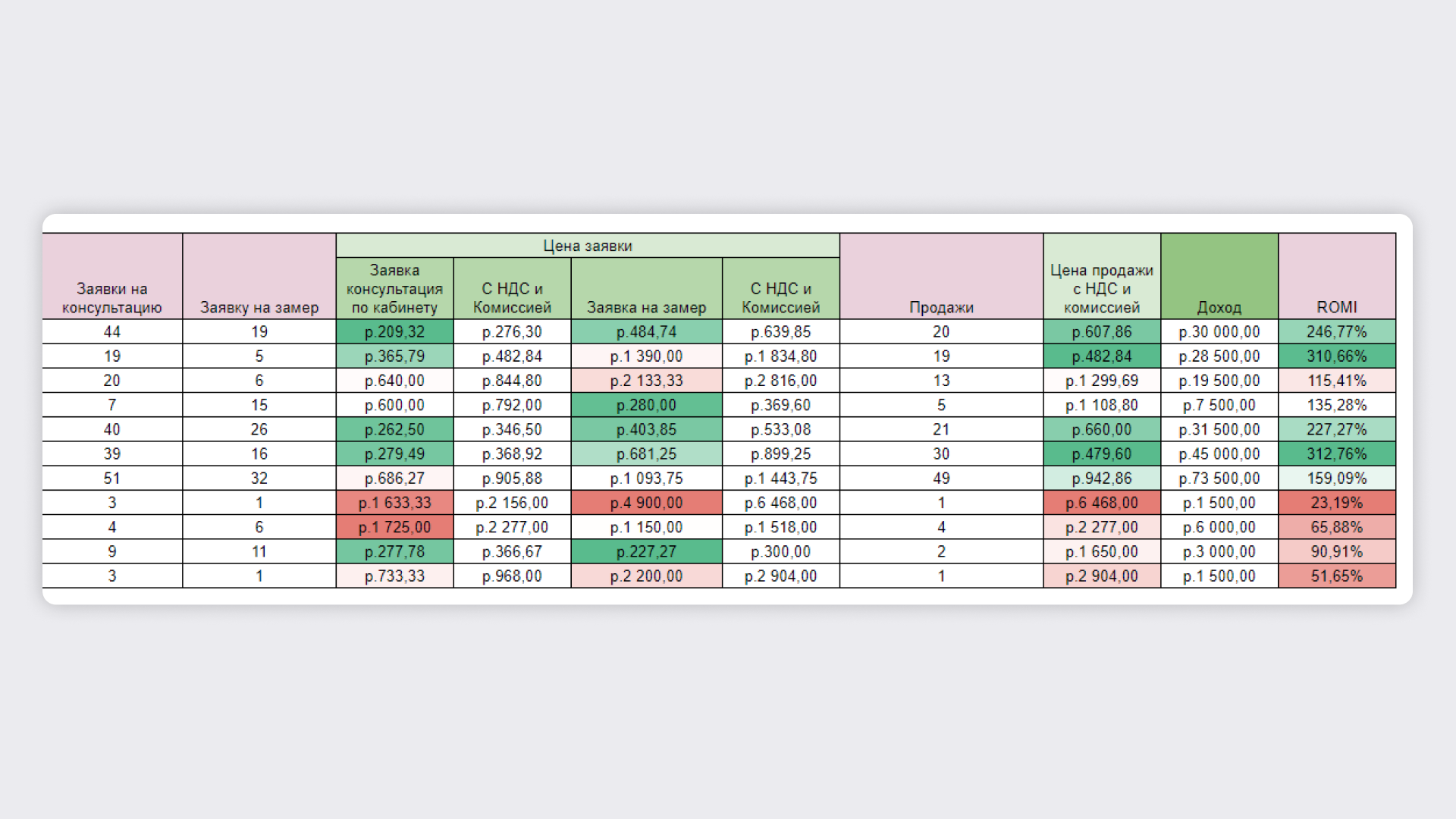Select cell р.1 093,75
The width and height of the screenshot is (1456, 819).
coord(647,479)
